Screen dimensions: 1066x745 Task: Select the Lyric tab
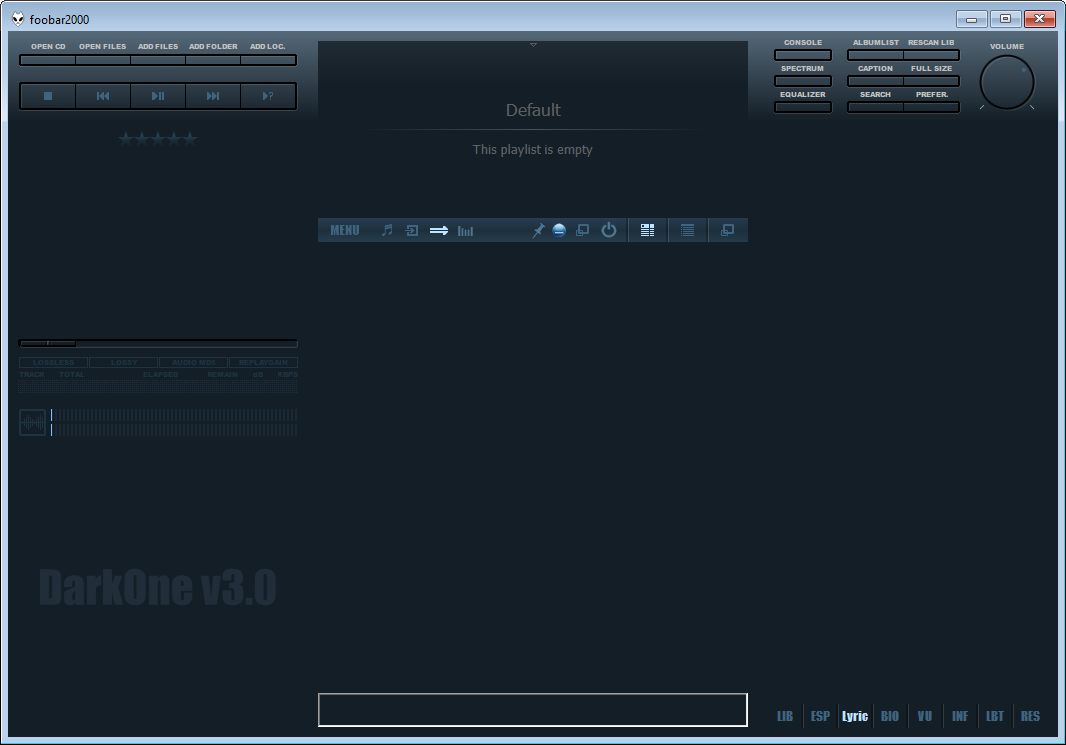pyautogui.click(x=855, y=716)
